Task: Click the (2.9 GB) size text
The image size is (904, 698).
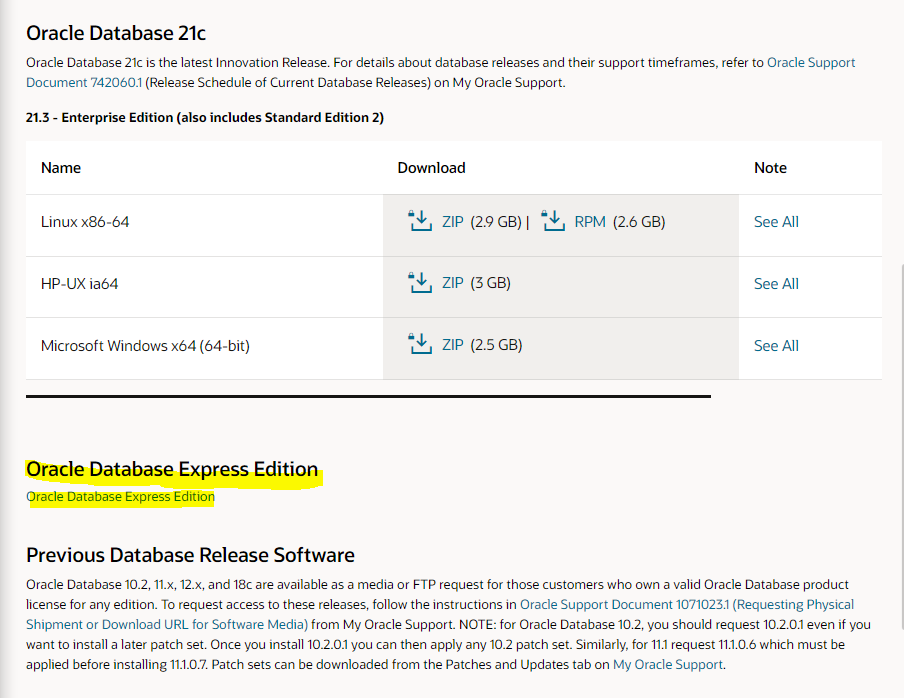Action: pos(496,222)
